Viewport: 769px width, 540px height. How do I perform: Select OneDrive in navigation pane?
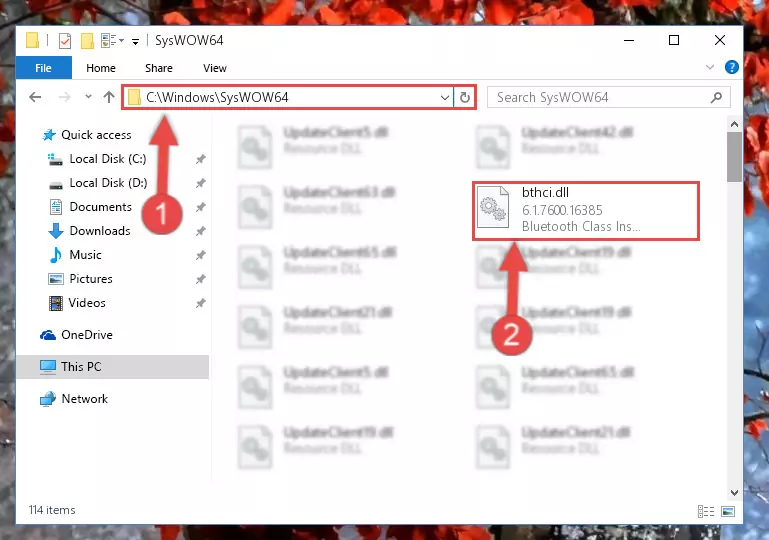pos(86,335)
